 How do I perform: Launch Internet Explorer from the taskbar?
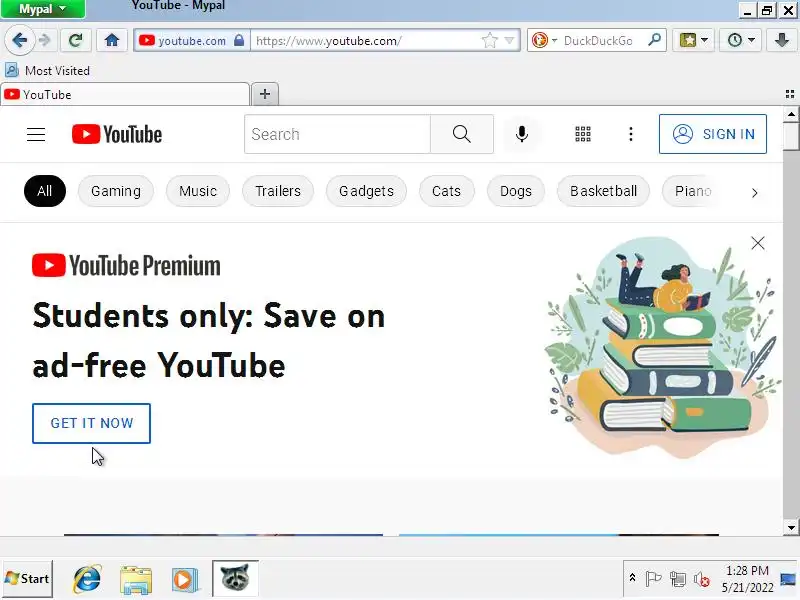87,579
